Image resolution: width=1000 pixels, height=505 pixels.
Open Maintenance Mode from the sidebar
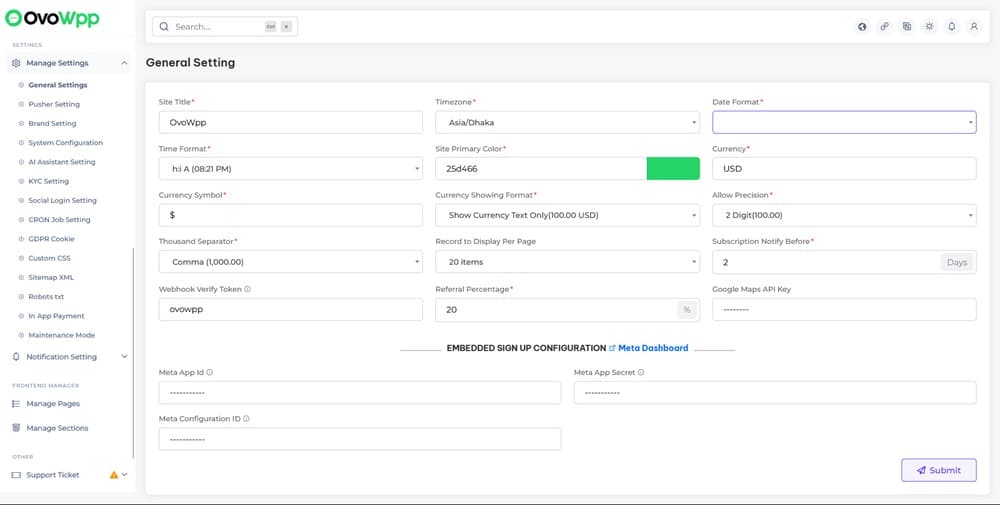61,335
